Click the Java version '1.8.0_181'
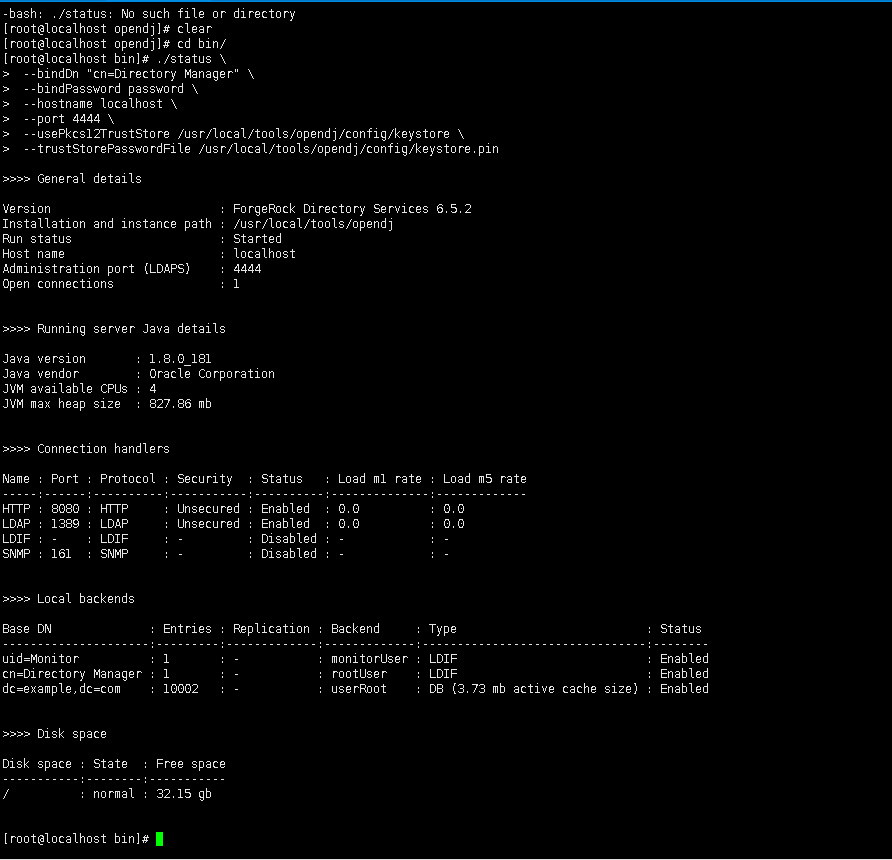Viewport: 892px width, 860px height. point(180,359)
